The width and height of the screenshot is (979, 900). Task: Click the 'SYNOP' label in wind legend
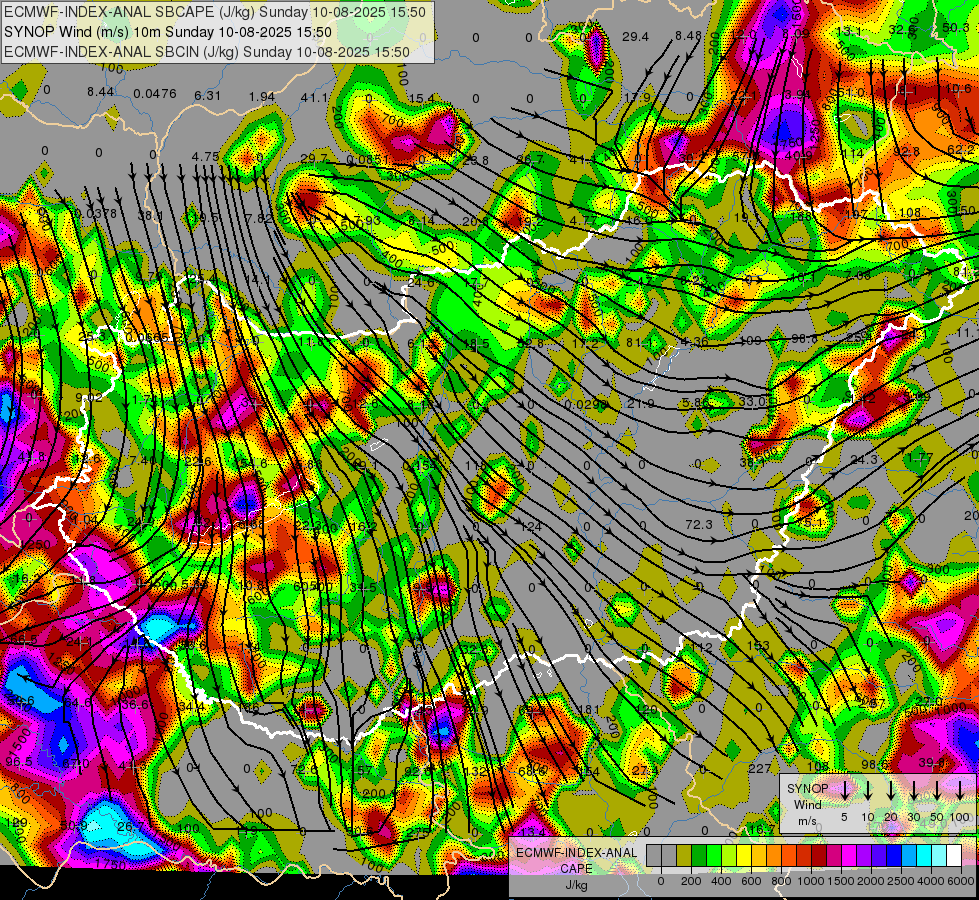click(807, 789)
